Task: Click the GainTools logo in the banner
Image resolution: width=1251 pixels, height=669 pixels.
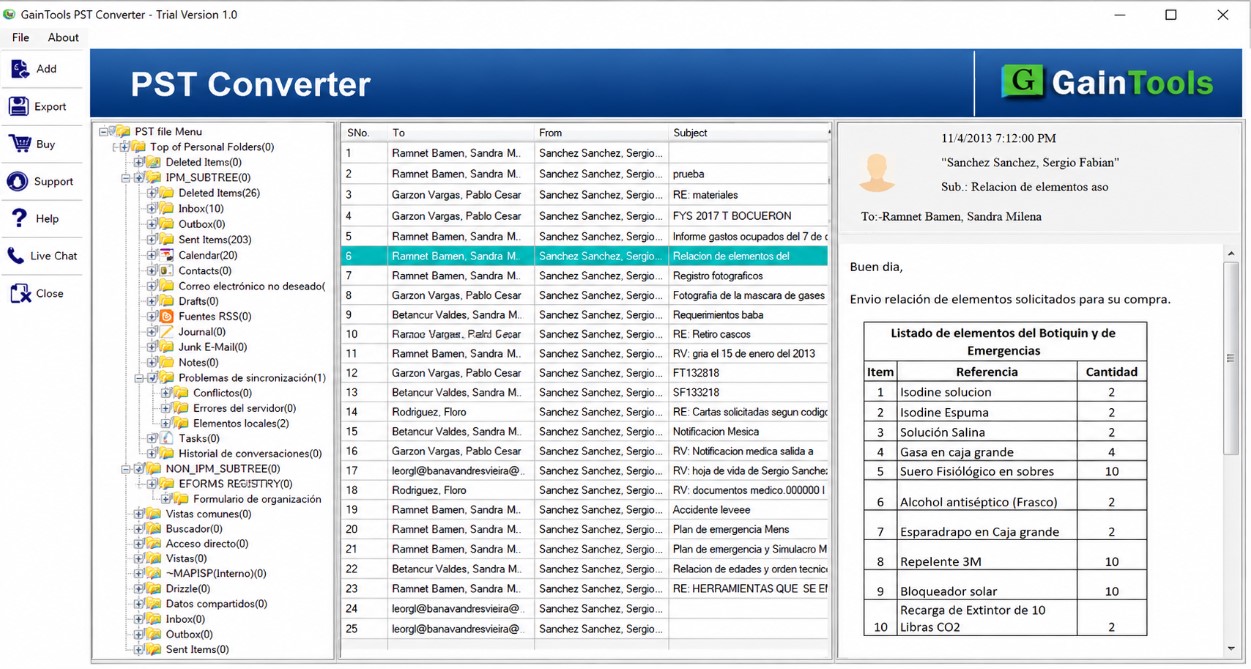Action: pyautogui.click(x=1108, y=83)
